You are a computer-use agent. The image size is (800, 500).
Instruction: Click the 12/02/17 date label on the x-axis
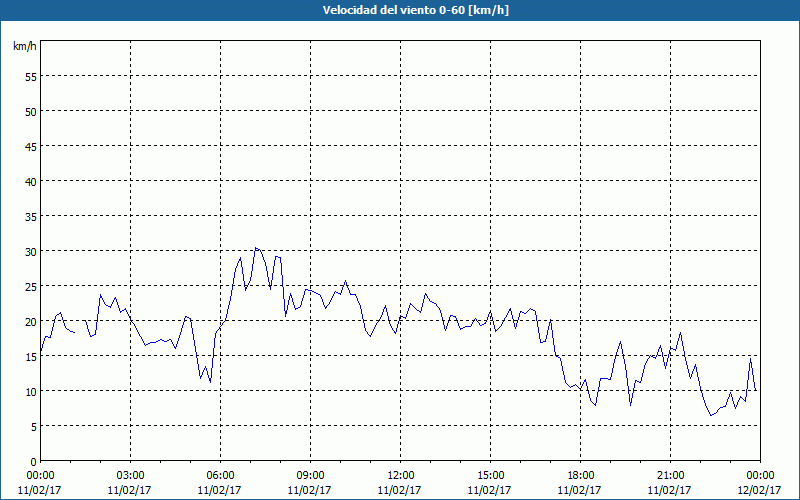[759, 490]
